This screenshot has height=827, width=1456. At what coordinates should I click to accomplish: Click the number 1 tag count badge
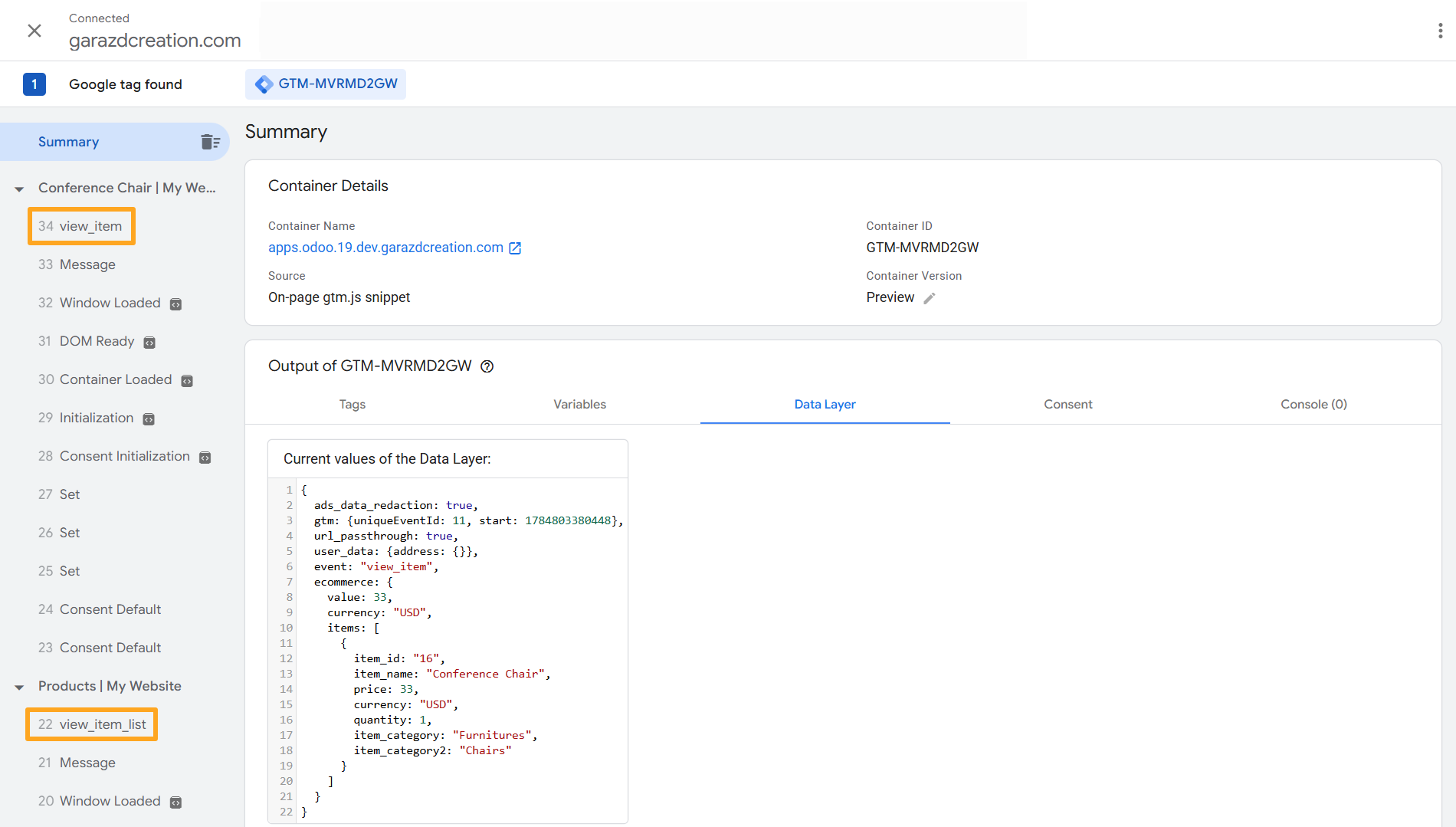tap(34, 84)
